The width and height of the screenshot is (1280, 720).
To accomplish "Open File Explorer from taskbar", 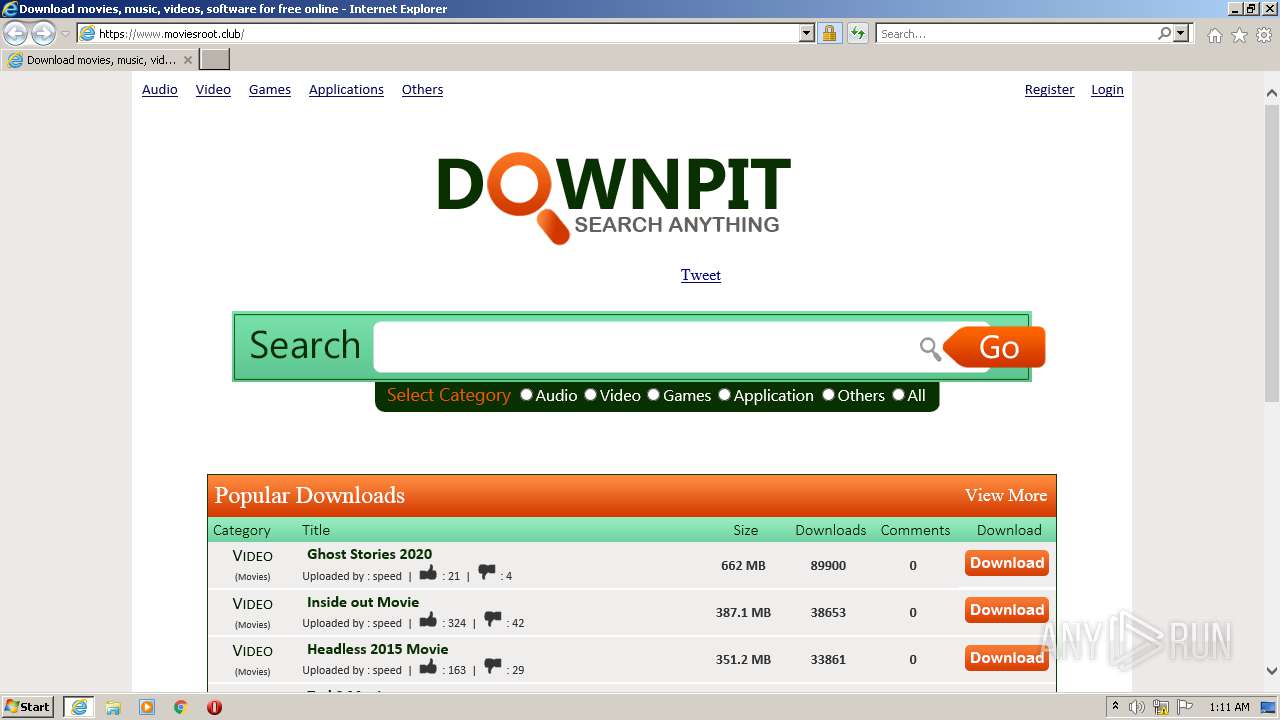I will (x=113, y=707).
